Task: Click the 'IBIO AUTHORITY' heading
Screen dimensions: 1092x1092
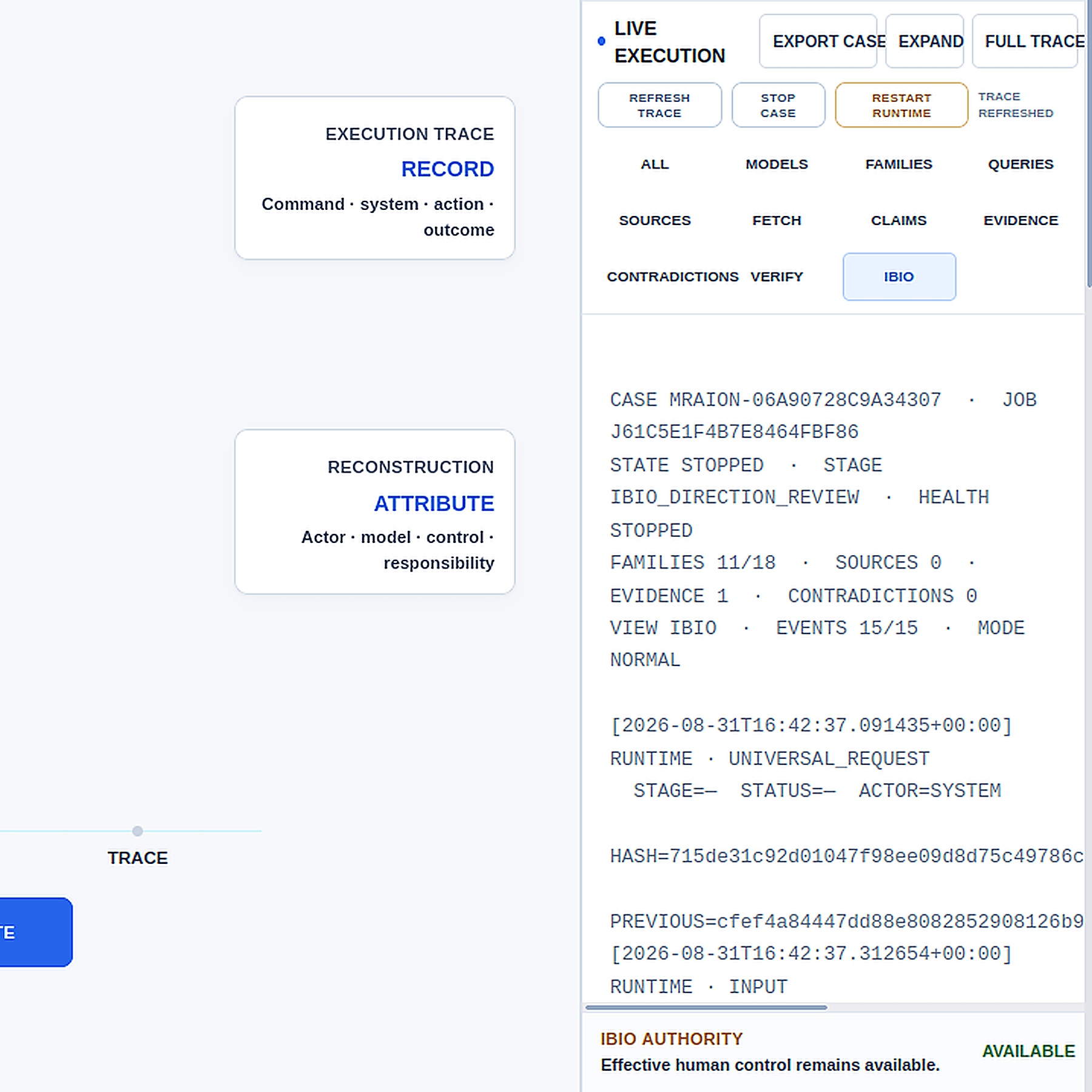Action: coord(672,1039)
